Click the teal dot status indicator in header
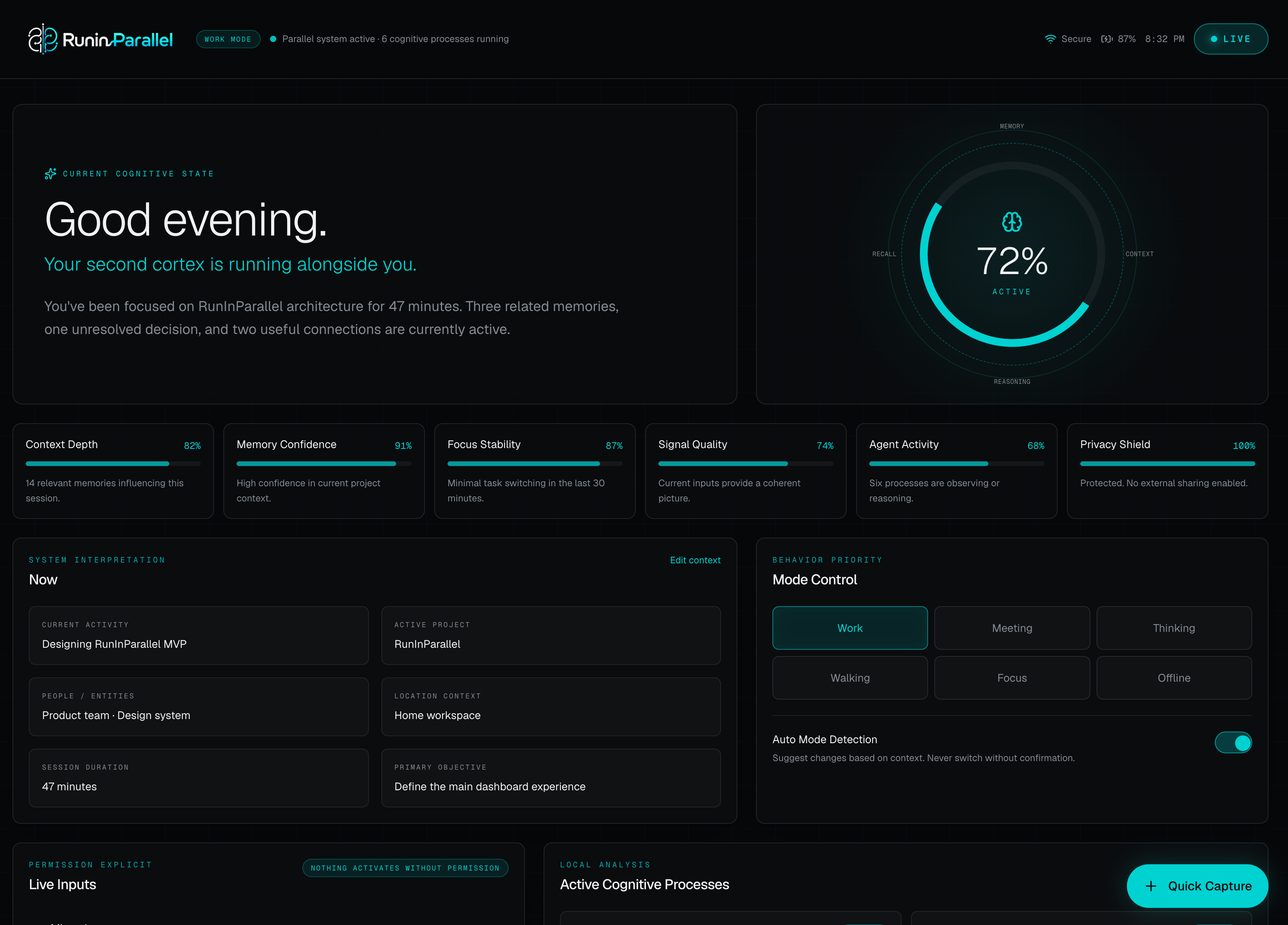The image size is (1288, 925). 273,39
